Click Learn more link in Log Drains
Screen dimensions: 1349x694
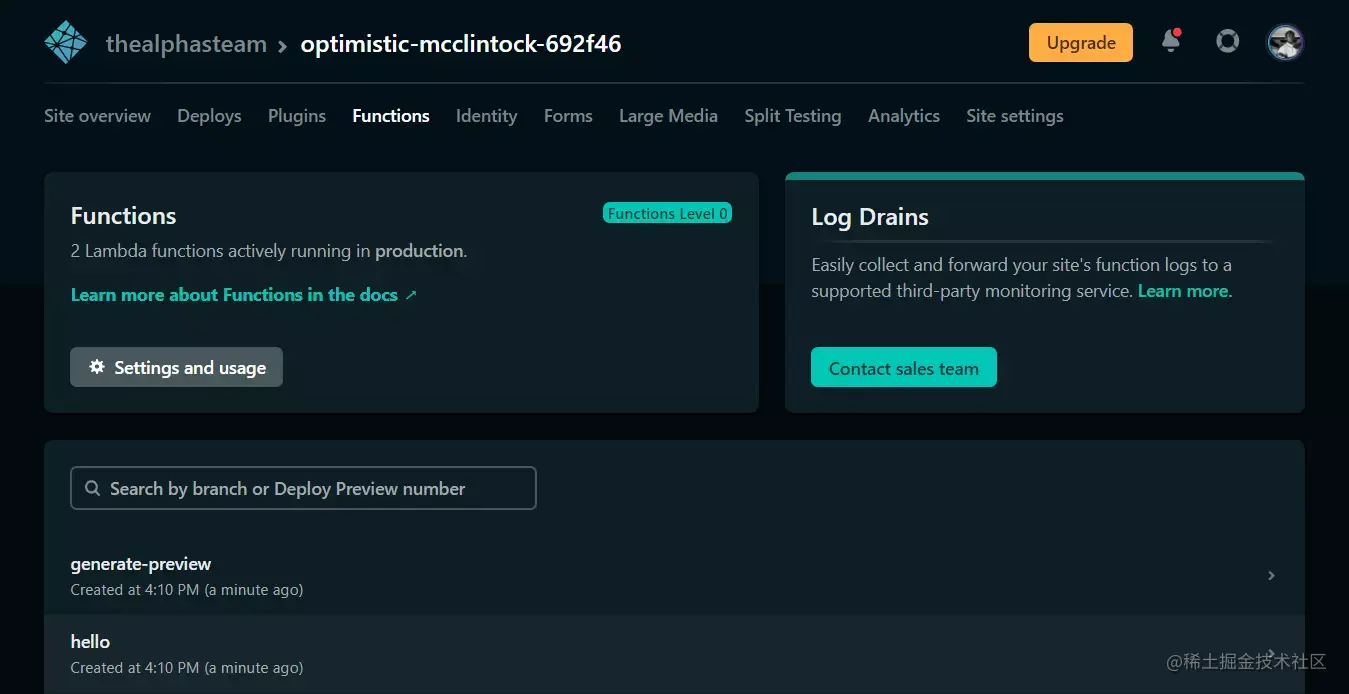pos(1185,291)
